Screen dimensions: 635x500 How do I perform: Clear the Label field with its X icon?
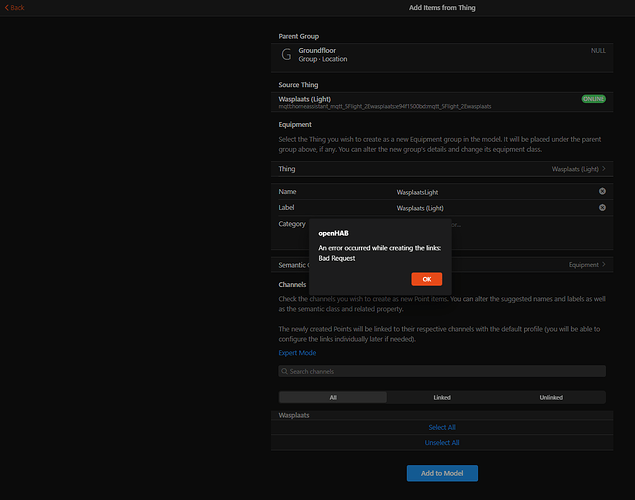pyautogui.click(x=602, y=208)
